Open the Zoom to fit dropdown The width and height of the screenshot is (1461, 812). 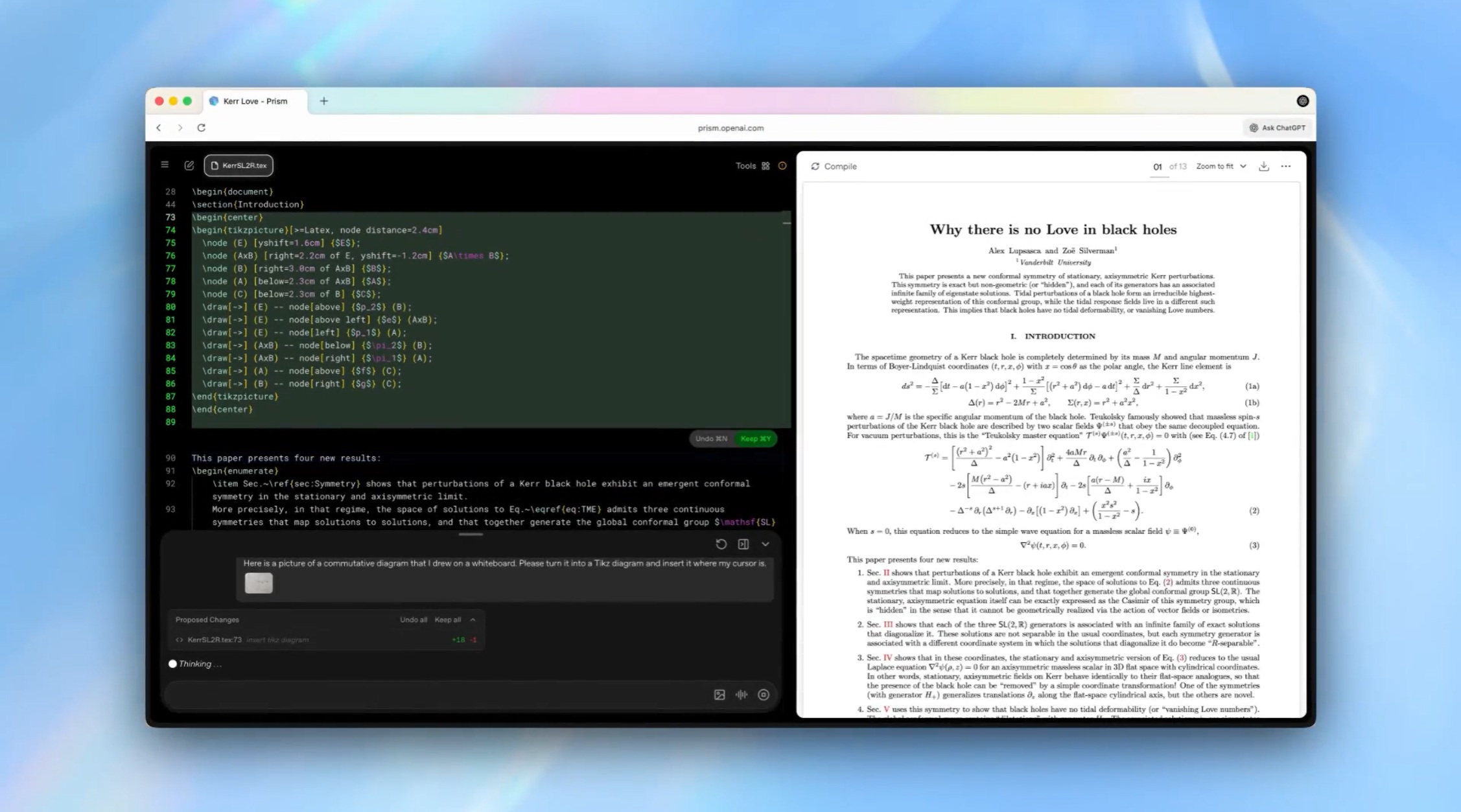(x=1221, y=167)
